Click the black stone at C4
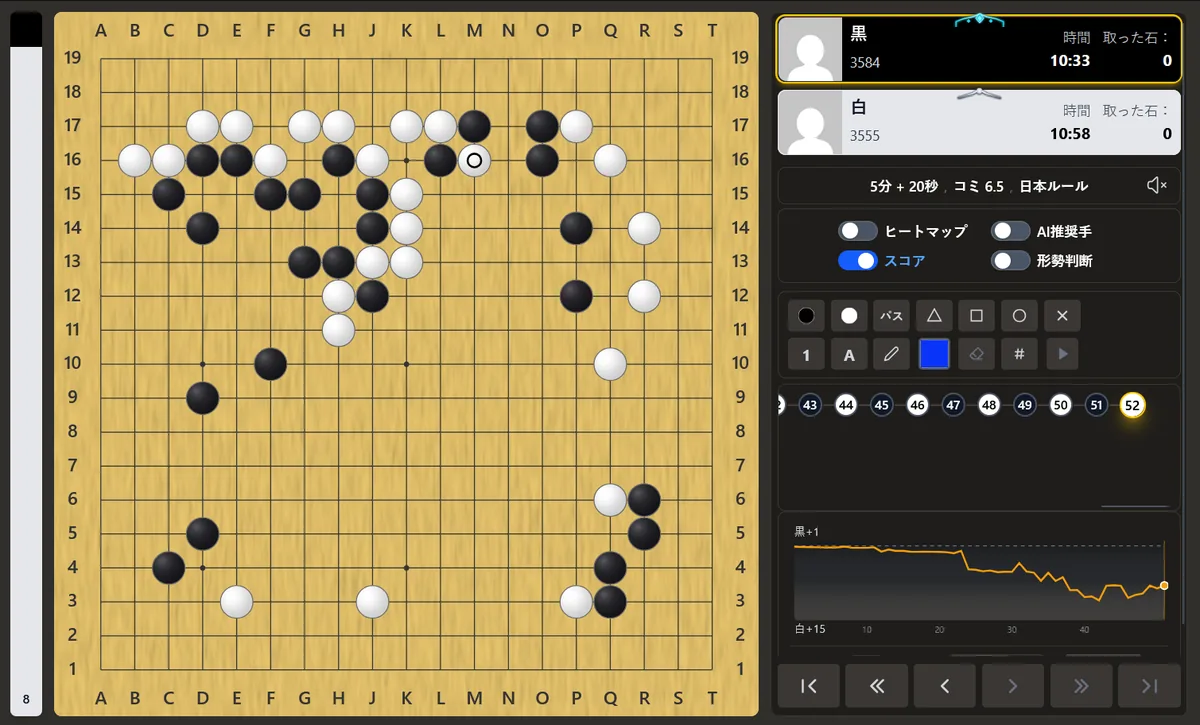1200x725 pixels. click(168, 567)
